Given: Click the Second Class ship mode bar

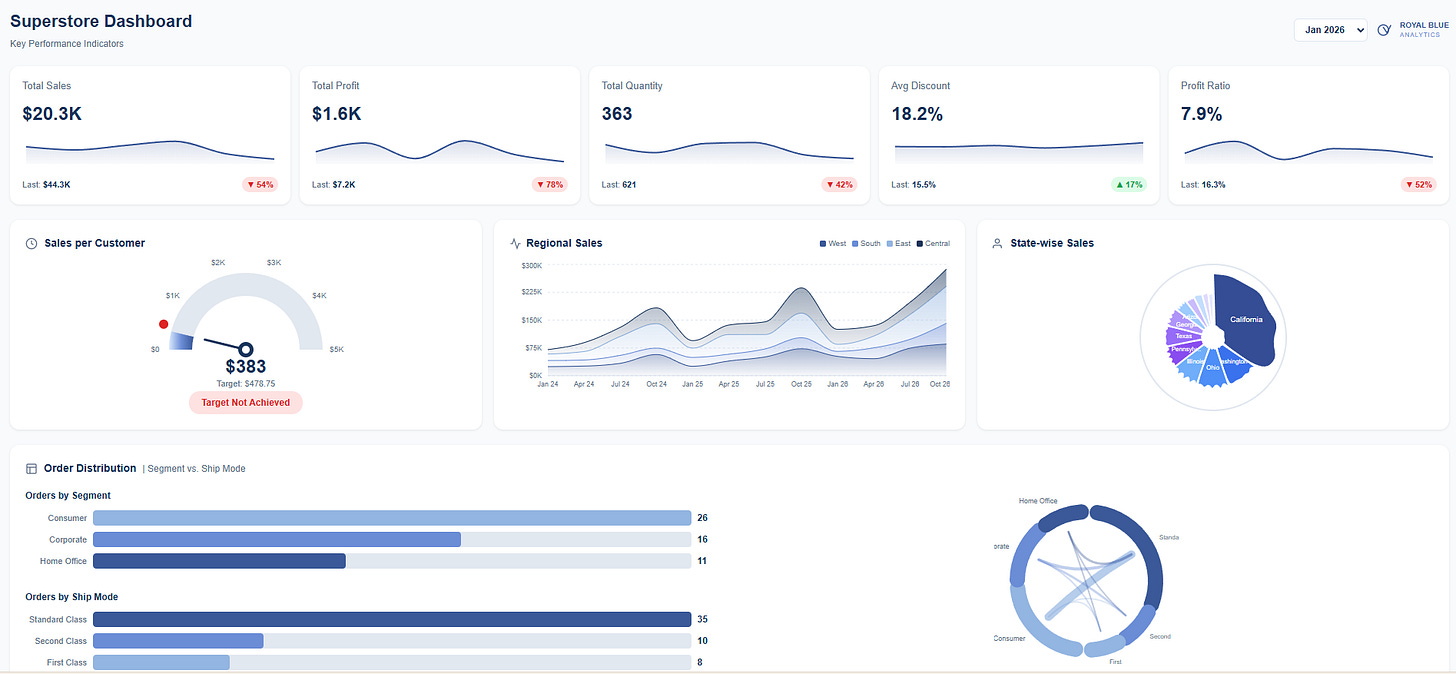Looking at the screenshot, I should (178, 641).
